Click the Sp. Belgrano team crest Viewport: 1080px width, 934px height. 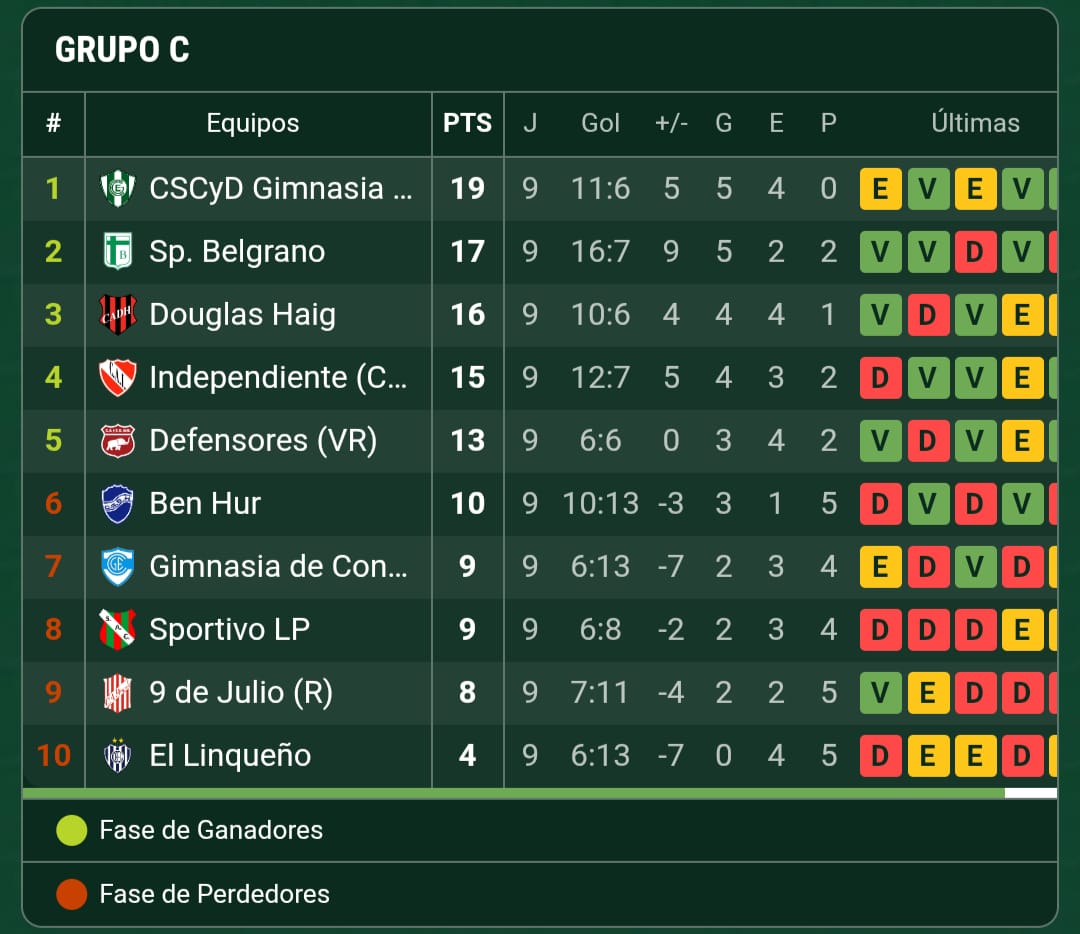coord(118,251)
